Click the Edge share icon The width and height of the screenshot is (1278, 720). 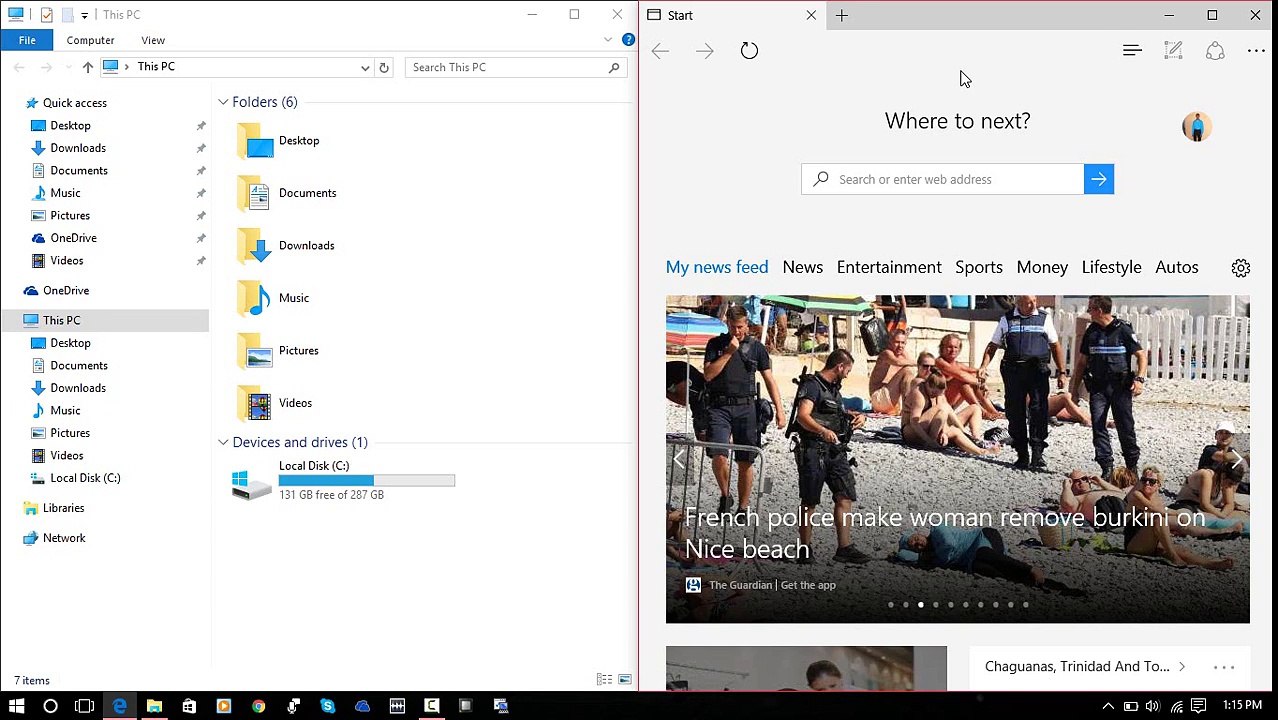click(1215, 51)
